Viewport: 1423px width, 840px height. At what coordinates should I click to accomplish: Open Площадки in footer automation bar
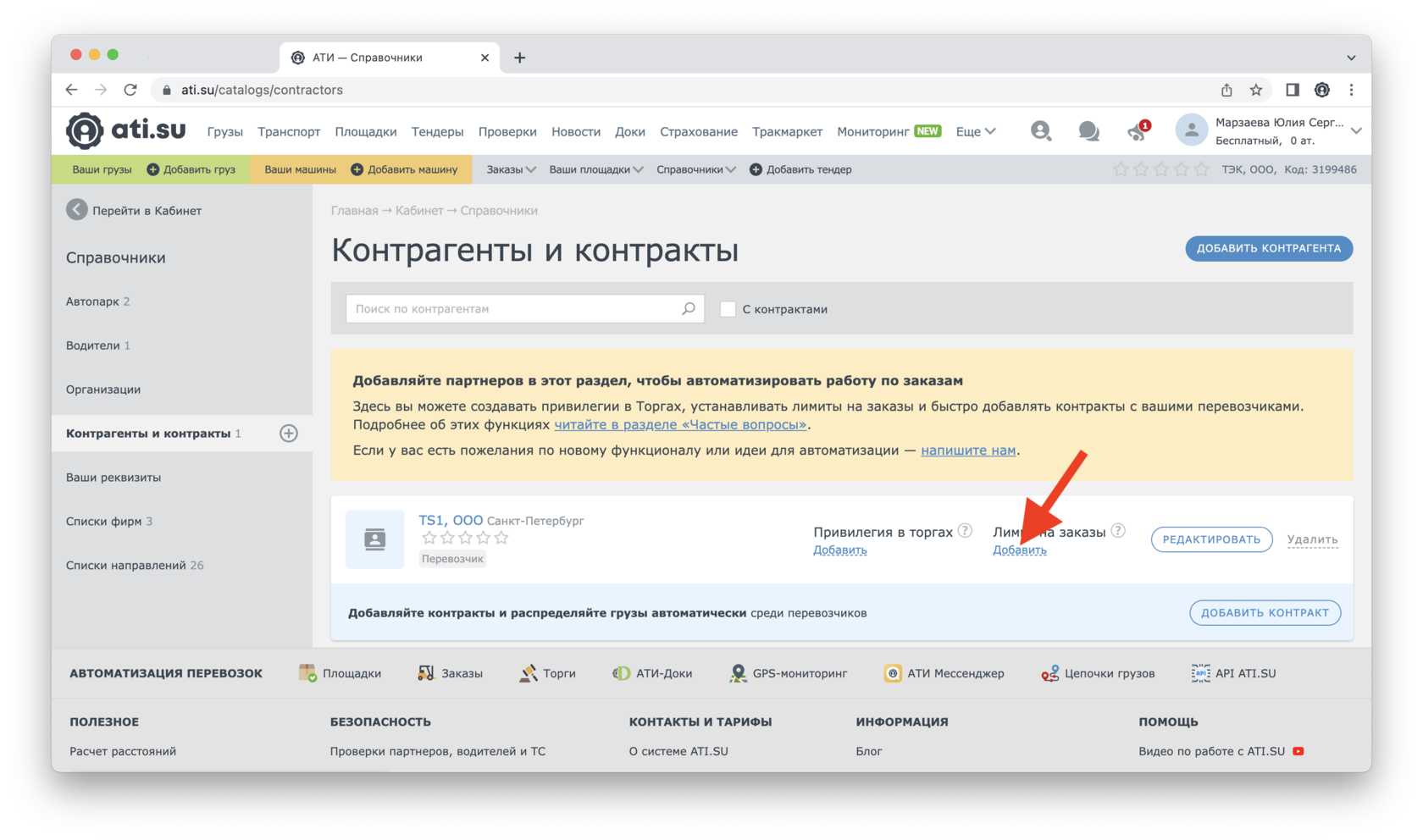340,673
